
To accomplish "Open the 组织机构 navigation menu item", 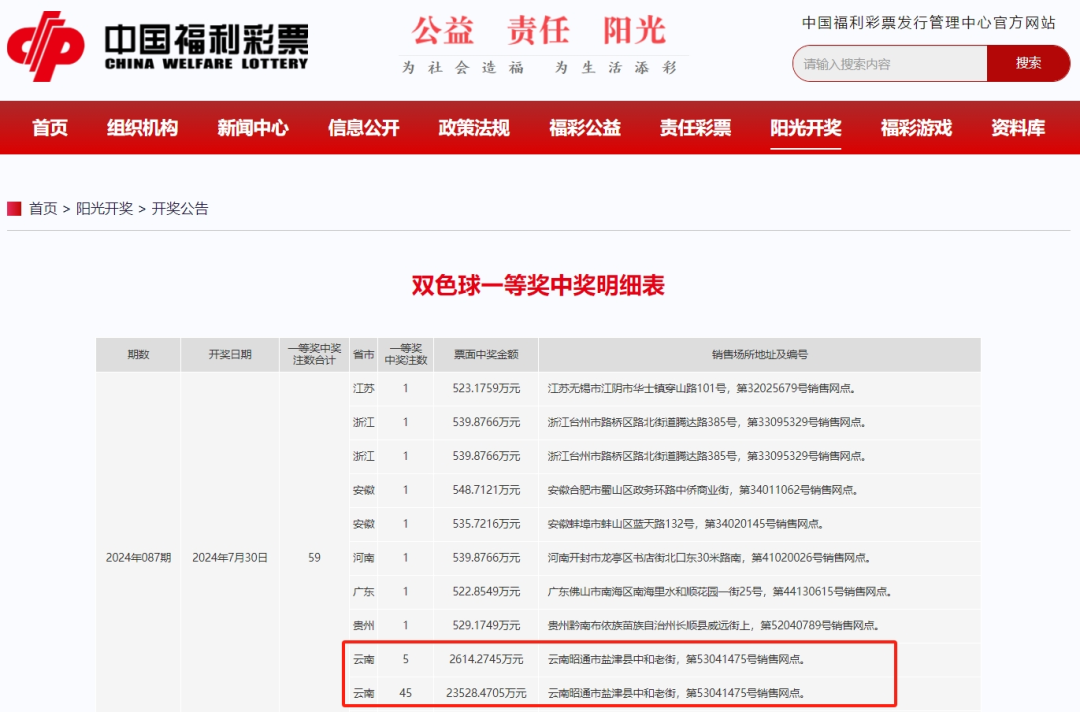I will (142, 128).
